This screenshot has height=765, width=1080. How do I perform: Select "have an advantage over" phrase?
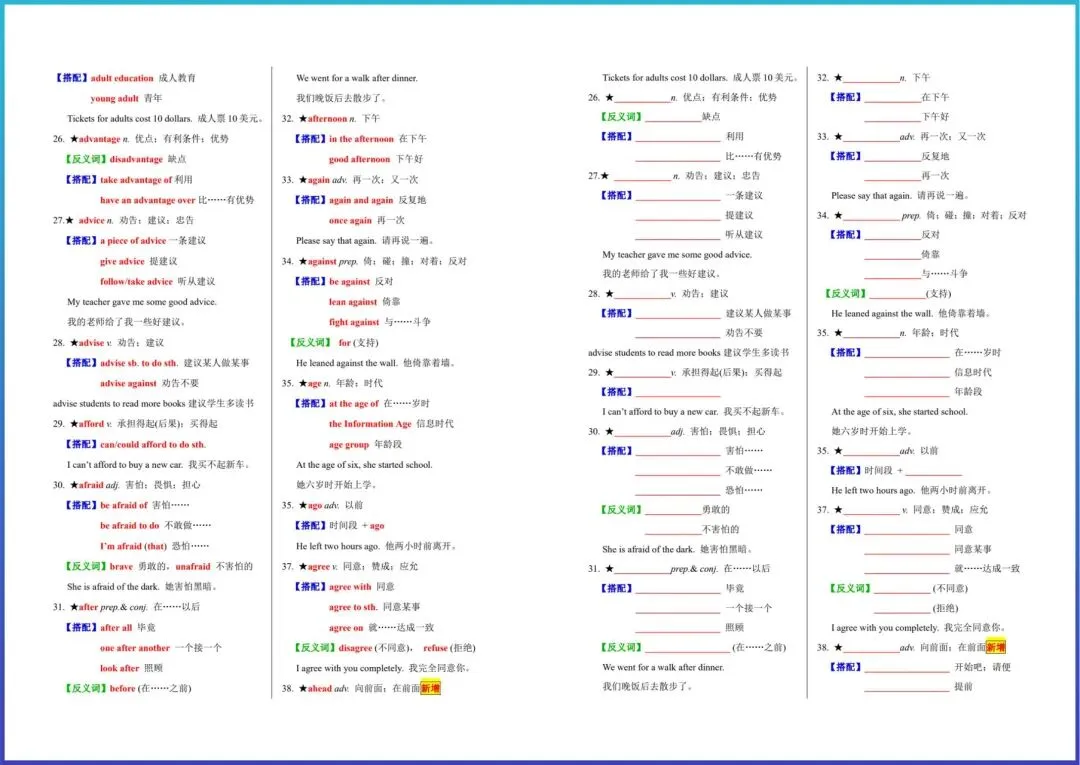(x=147, y=200)
